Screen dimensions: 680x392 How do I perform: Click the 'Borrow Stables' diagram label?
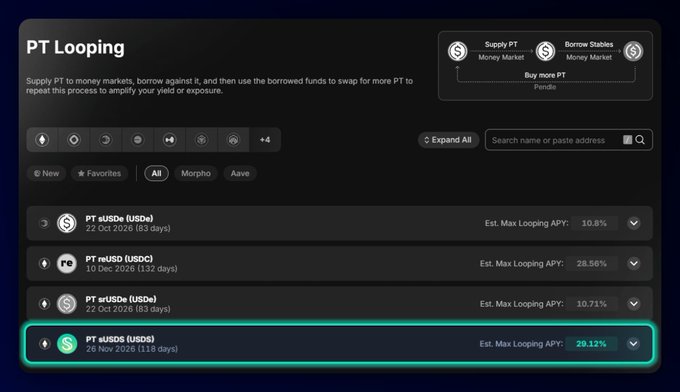(x=589, y=44)
